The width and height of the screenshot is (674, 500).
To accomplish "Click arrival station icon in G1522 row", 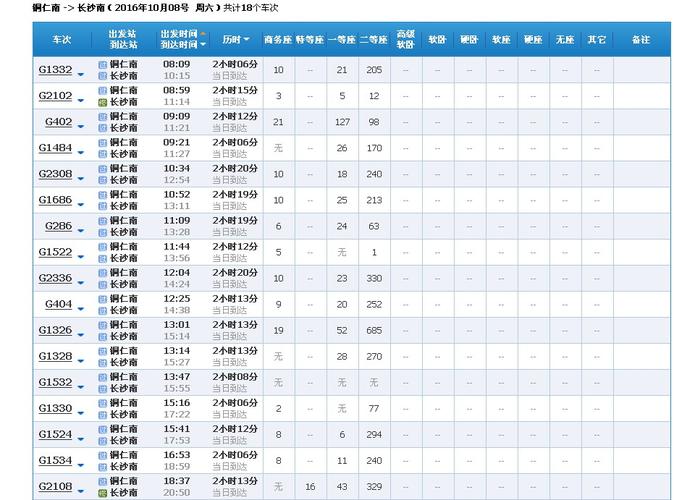I will 103,259.
